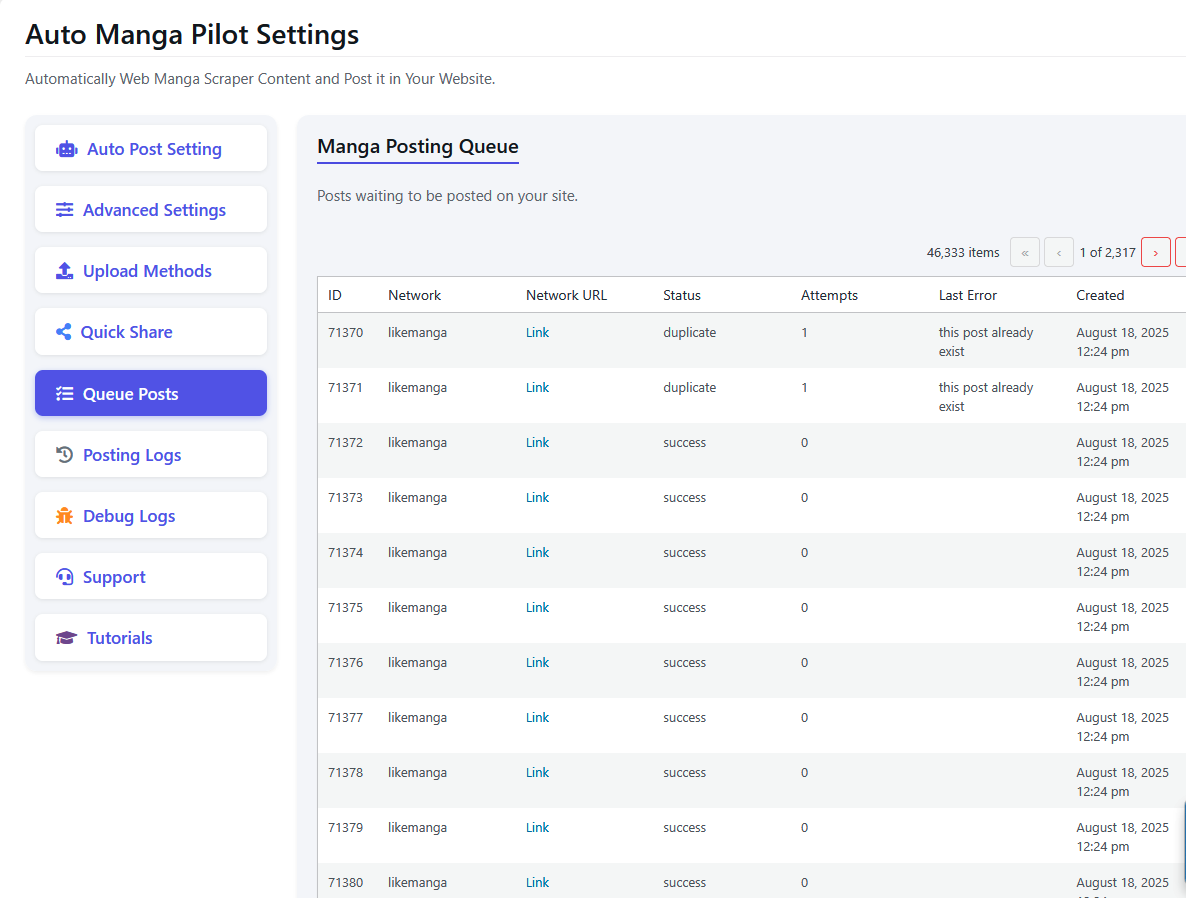This screenshot has width=1186, height=898.
Task: Click the previous page pagination arrow
Action: pos(1059,252)
